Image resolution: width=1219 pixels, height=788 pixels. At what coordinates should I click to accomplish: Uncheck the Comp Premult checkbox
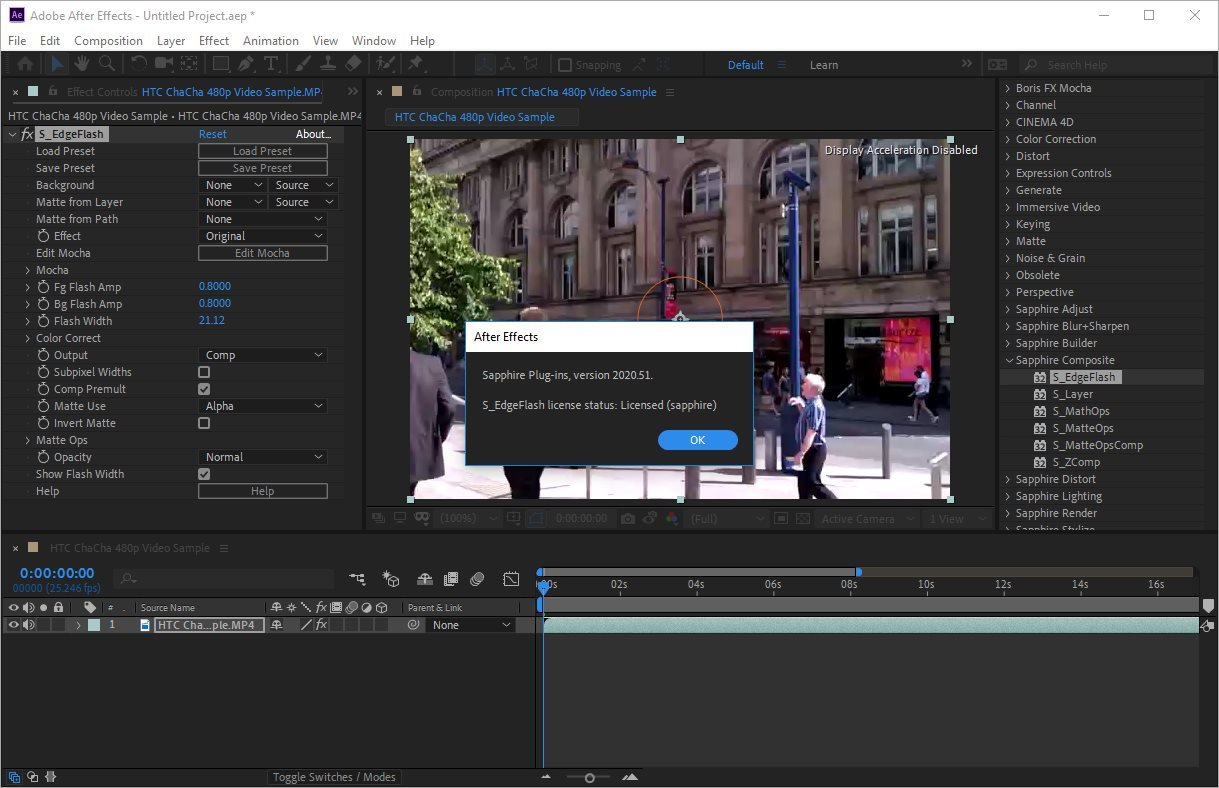[204, 389]
